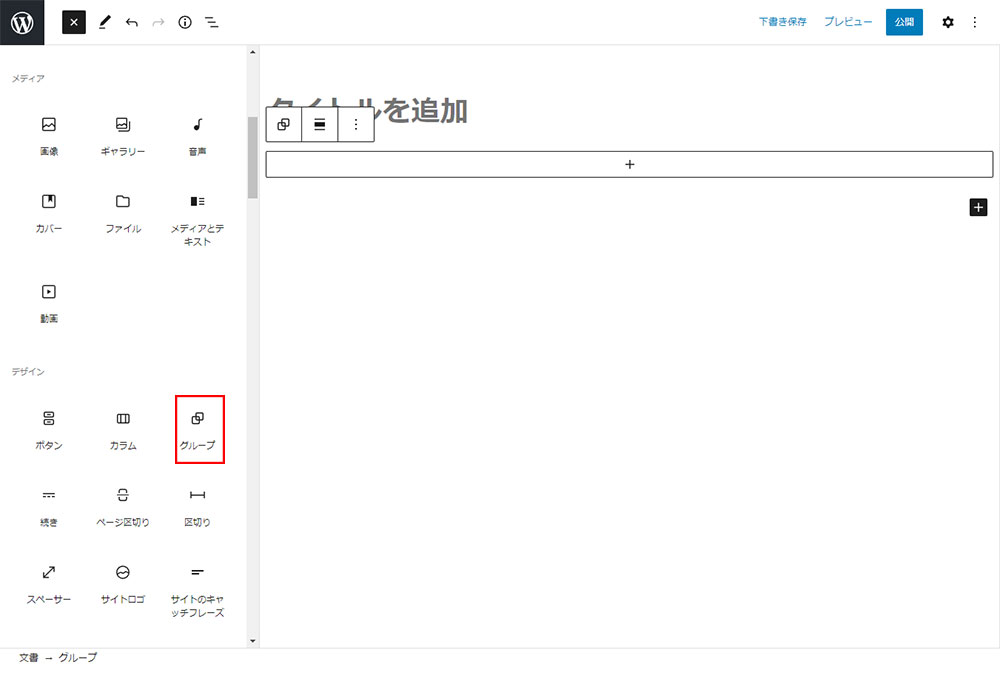Screen dimensions: 1000x690
Task: Toggle the settings sidebar gear
Action: click(x=948, y=22)
